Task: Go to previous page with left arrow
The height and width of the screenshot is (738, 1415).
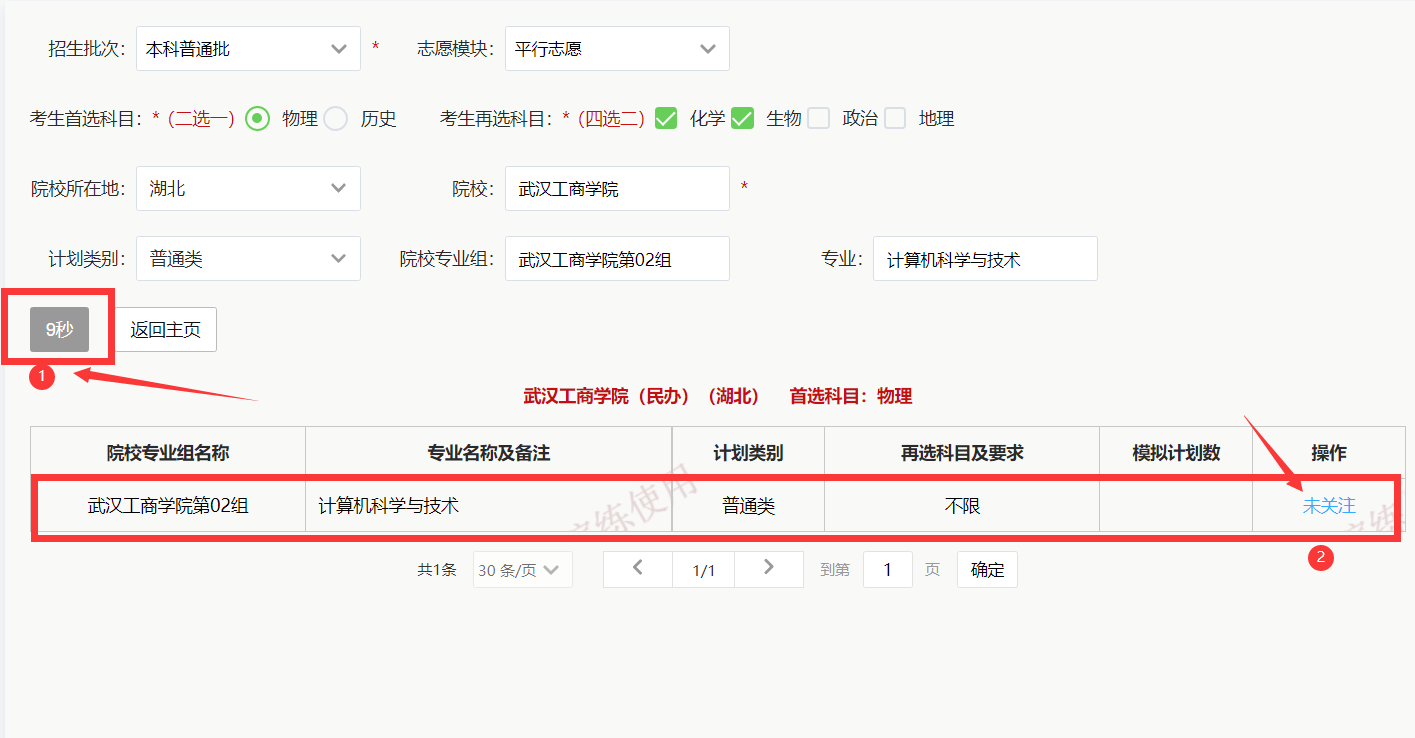Action: [x=637, y=568]
